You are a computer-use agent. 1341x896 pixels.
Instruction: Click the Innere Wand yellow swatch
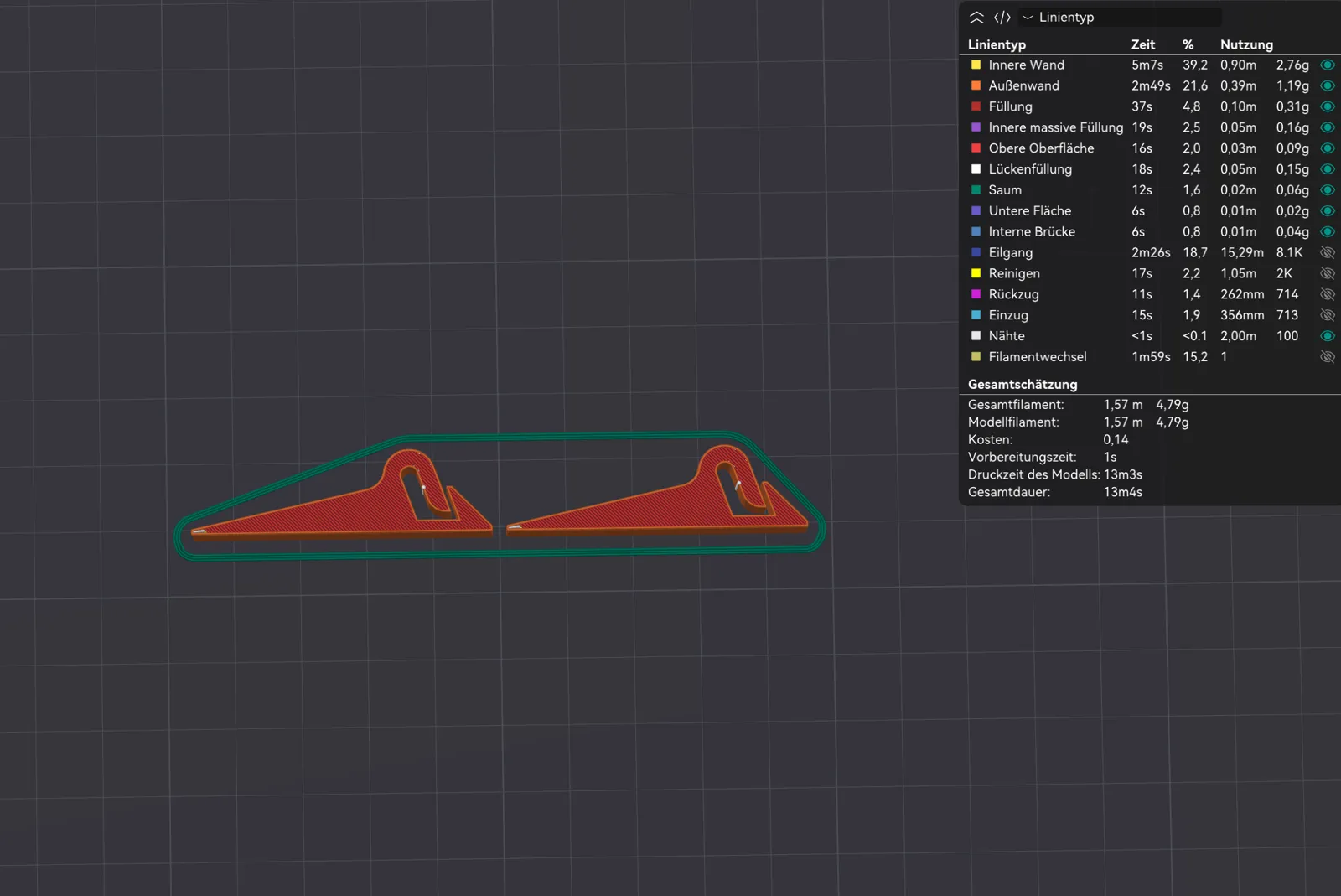tap(976, 65)
